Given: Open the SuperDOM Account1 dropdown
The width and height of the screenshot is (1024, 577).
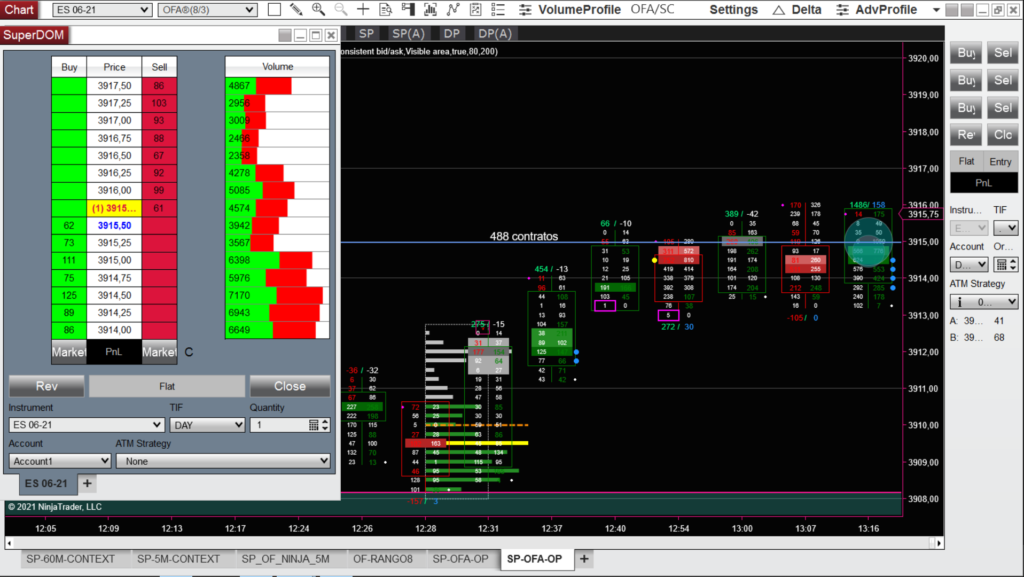Looking at the screenshot, I should (x=60, y=461).
